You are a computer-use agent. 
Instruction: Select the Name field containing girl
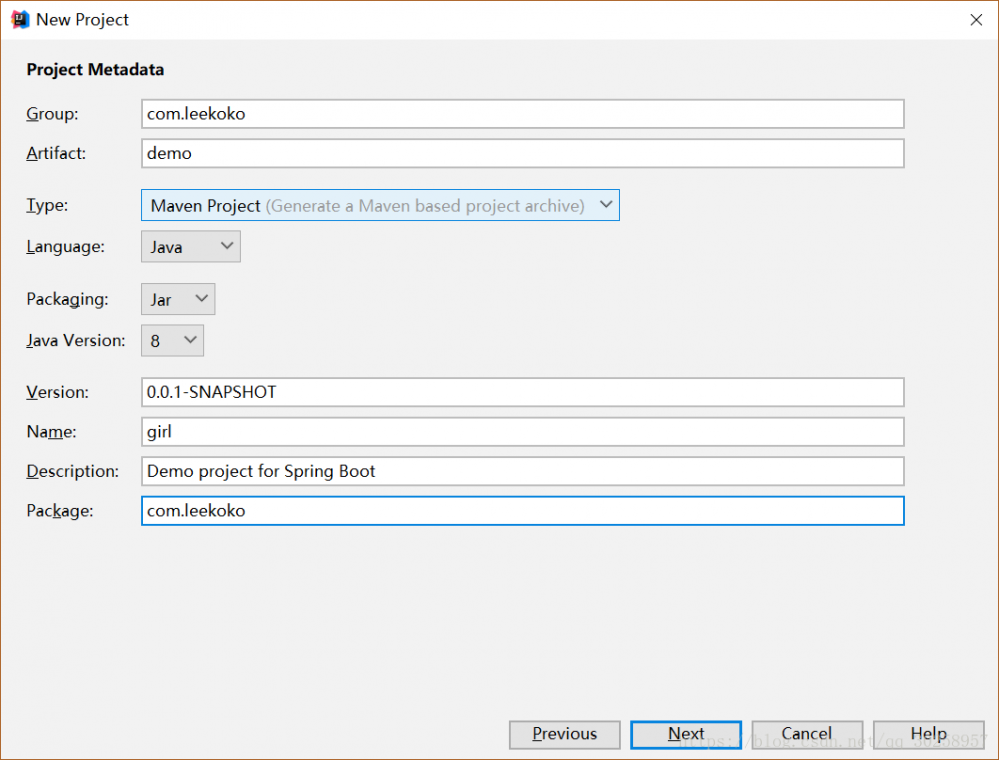point(522,432)
